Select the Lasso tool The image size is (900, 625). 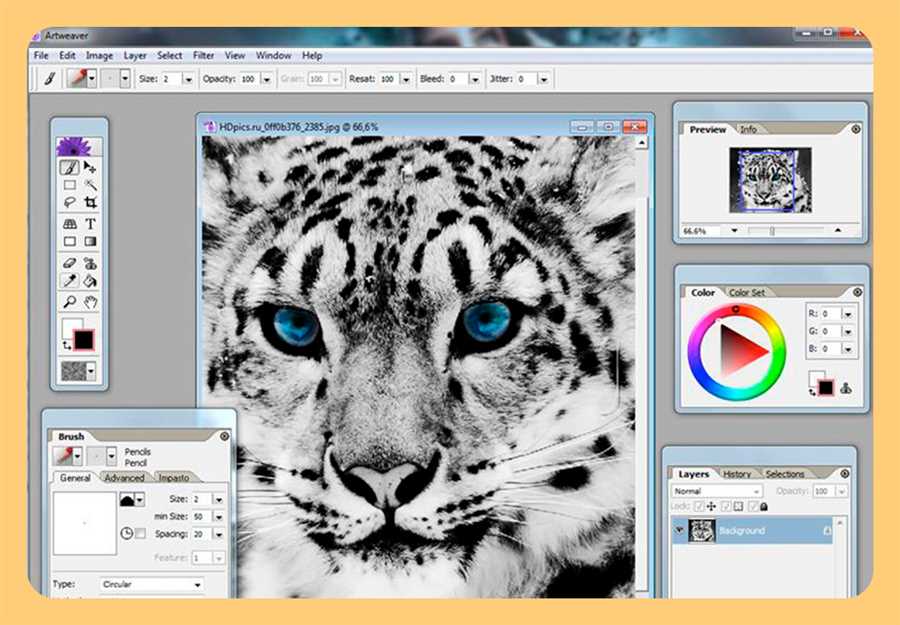69,203
